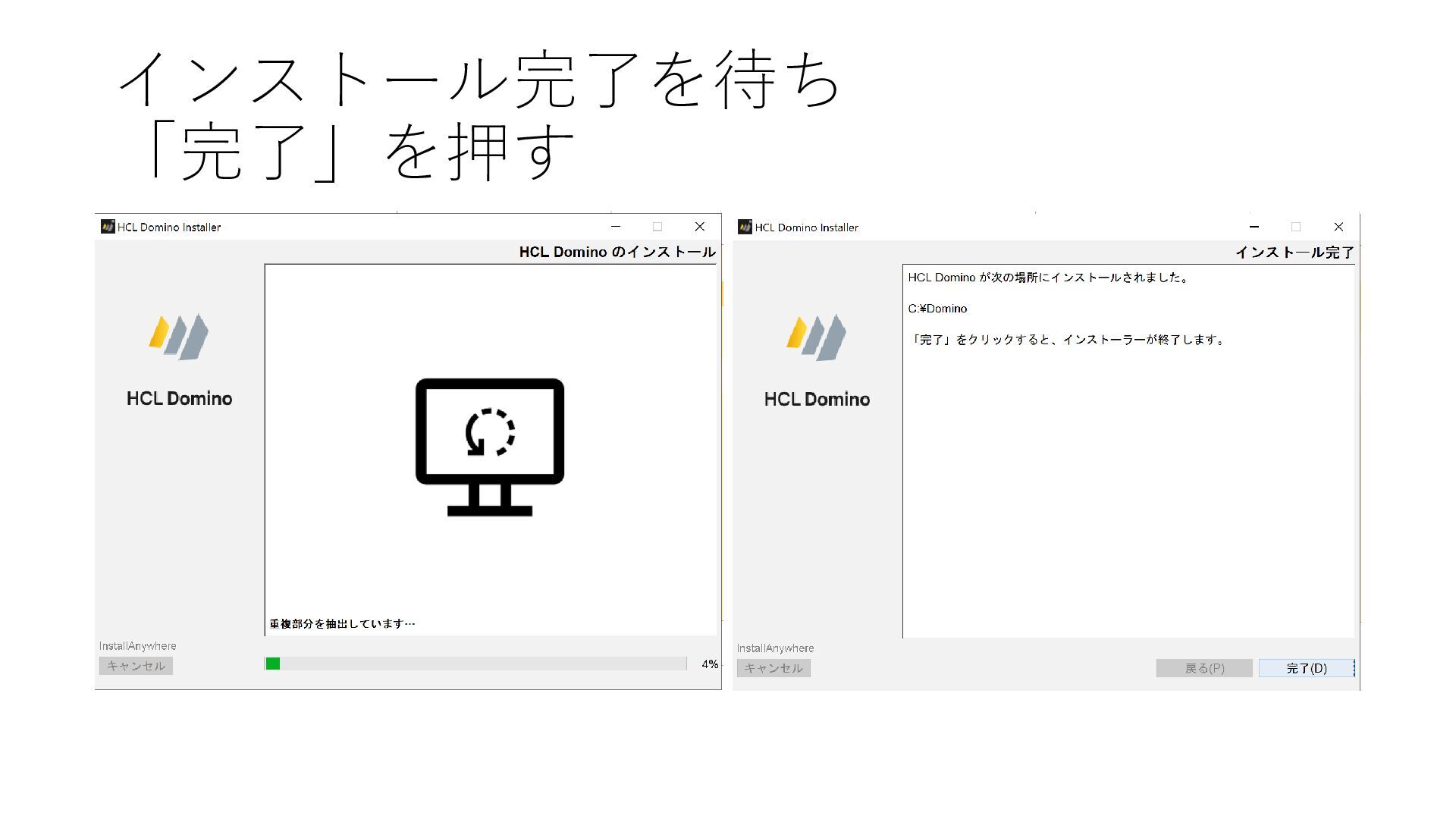
Task: Click the HCL Domino logo in right window
Action: pos(817,337)
